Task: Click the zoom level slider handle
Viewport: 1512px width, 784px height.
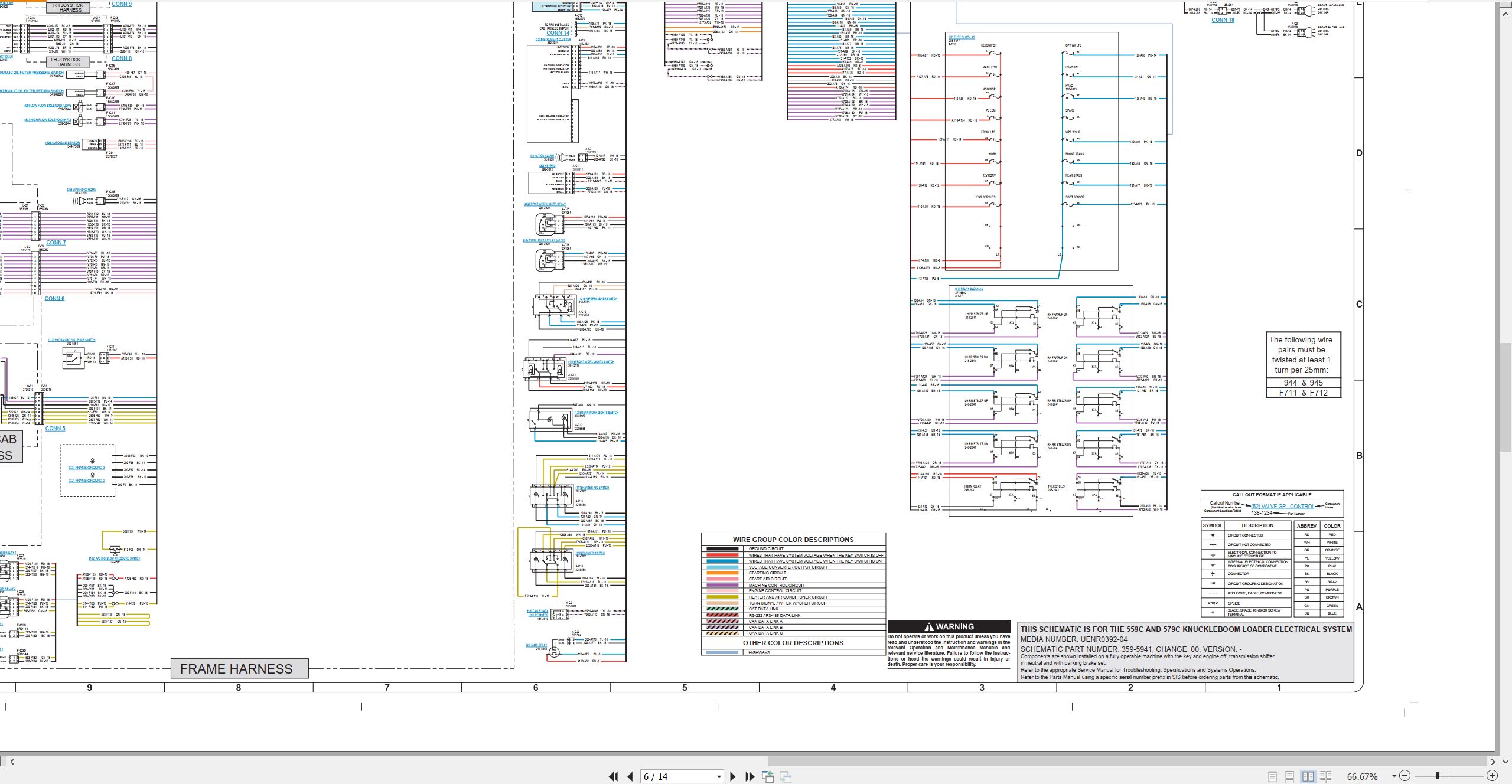Action: (x=1438, y=776)
